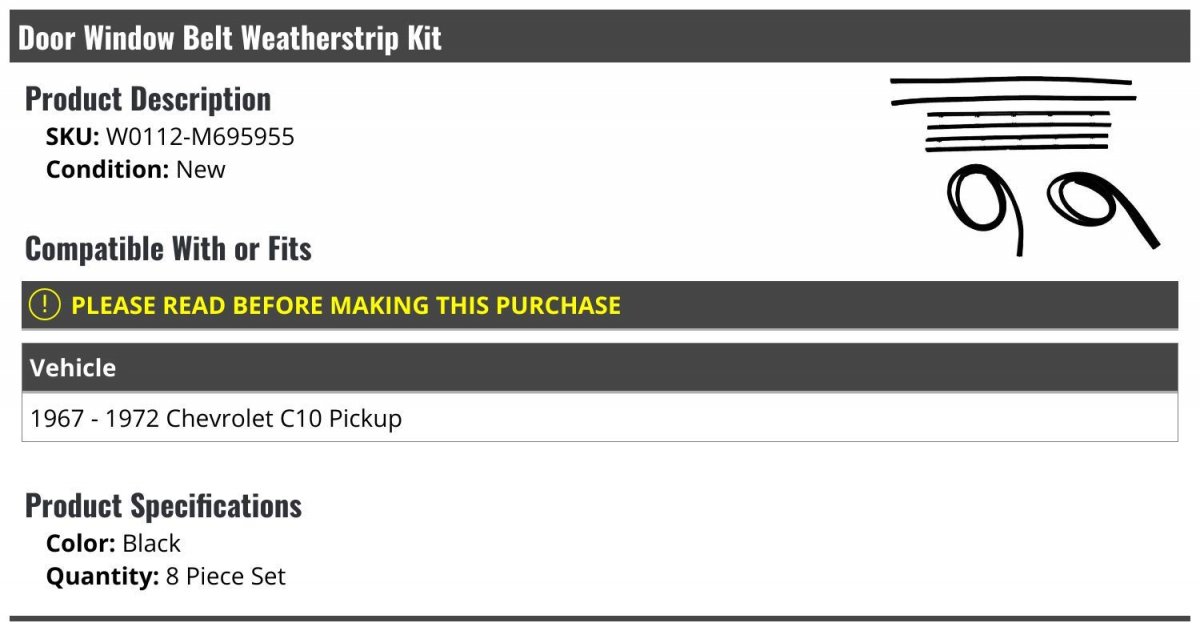This screenshot has height=631, width=1200.
Task: Click the Color: Black specification
Action: [113, 544]
